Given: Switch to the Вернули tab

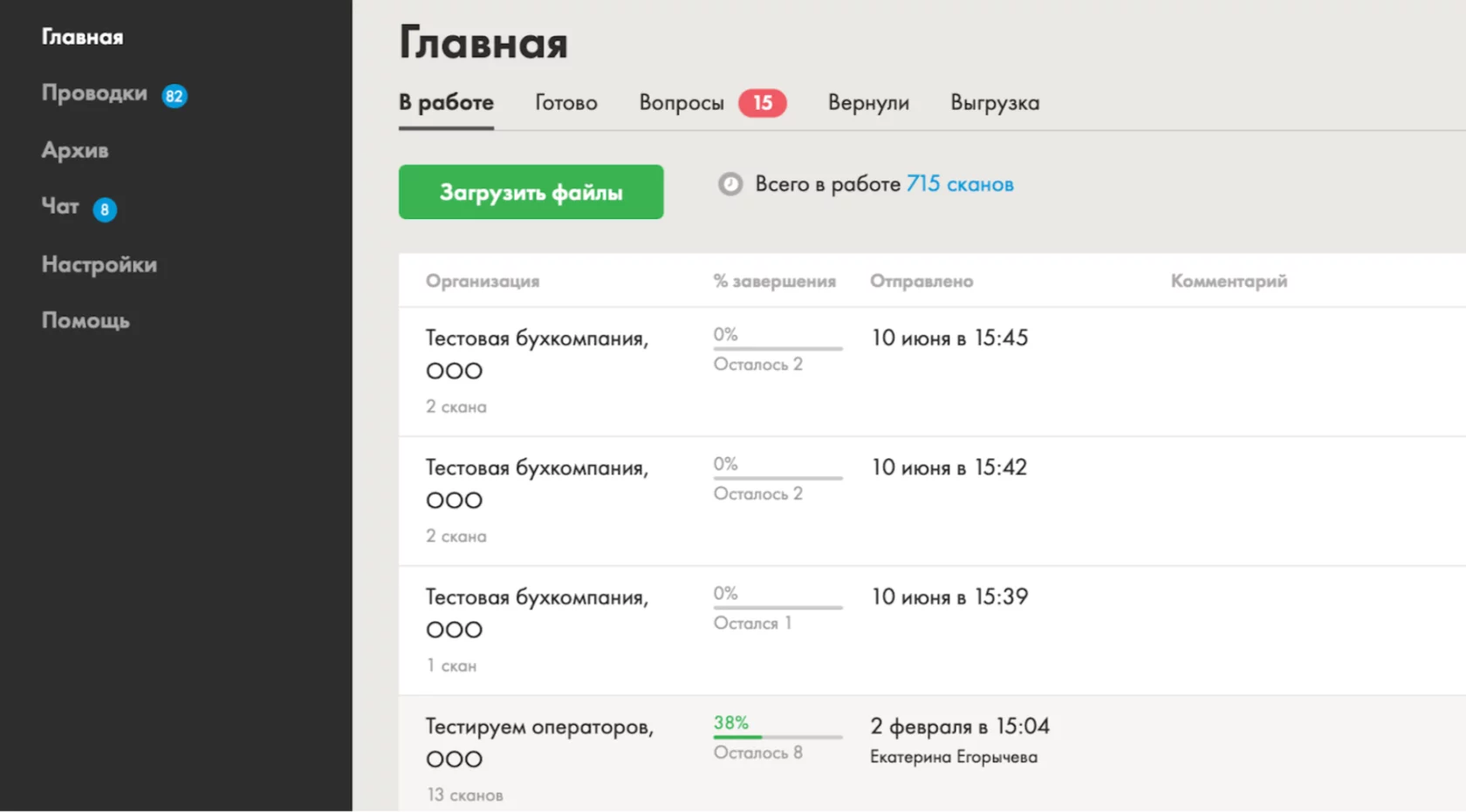Looking at the screenshot, I should [x=868, y=103].
